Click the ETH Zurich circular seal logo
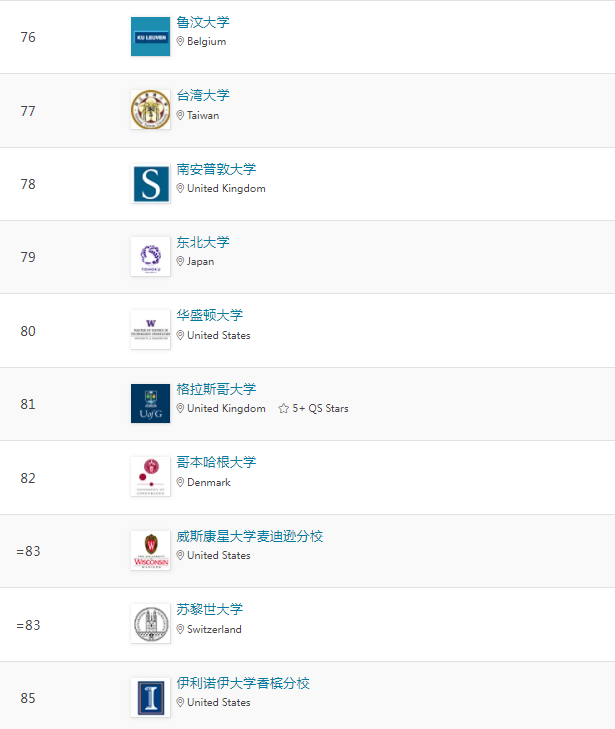This screenshot has width=615, height=729. click(x=150, y=624)
